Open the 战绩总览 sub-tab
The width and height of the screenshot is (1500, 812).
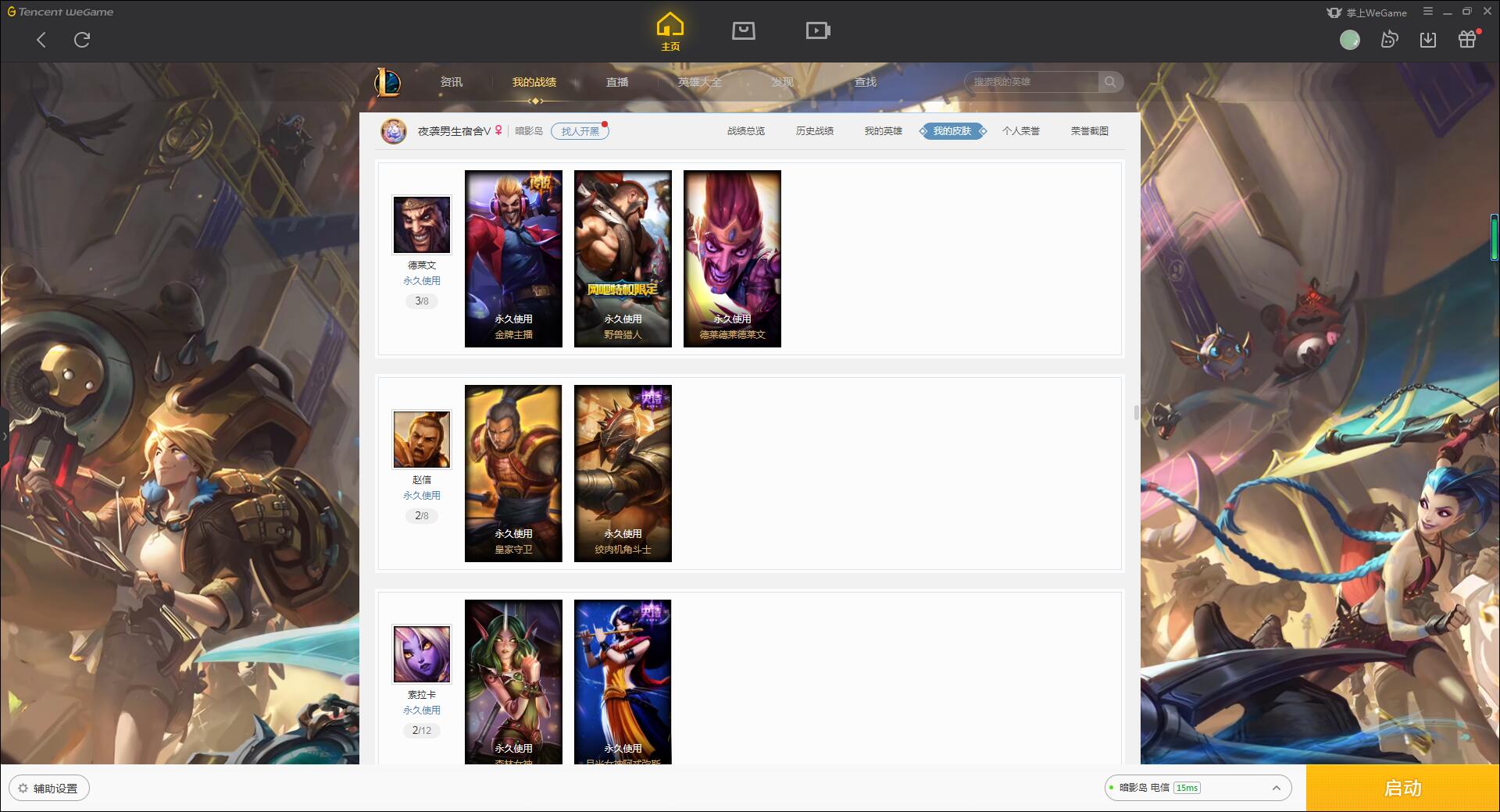click(x=746, y=131)
